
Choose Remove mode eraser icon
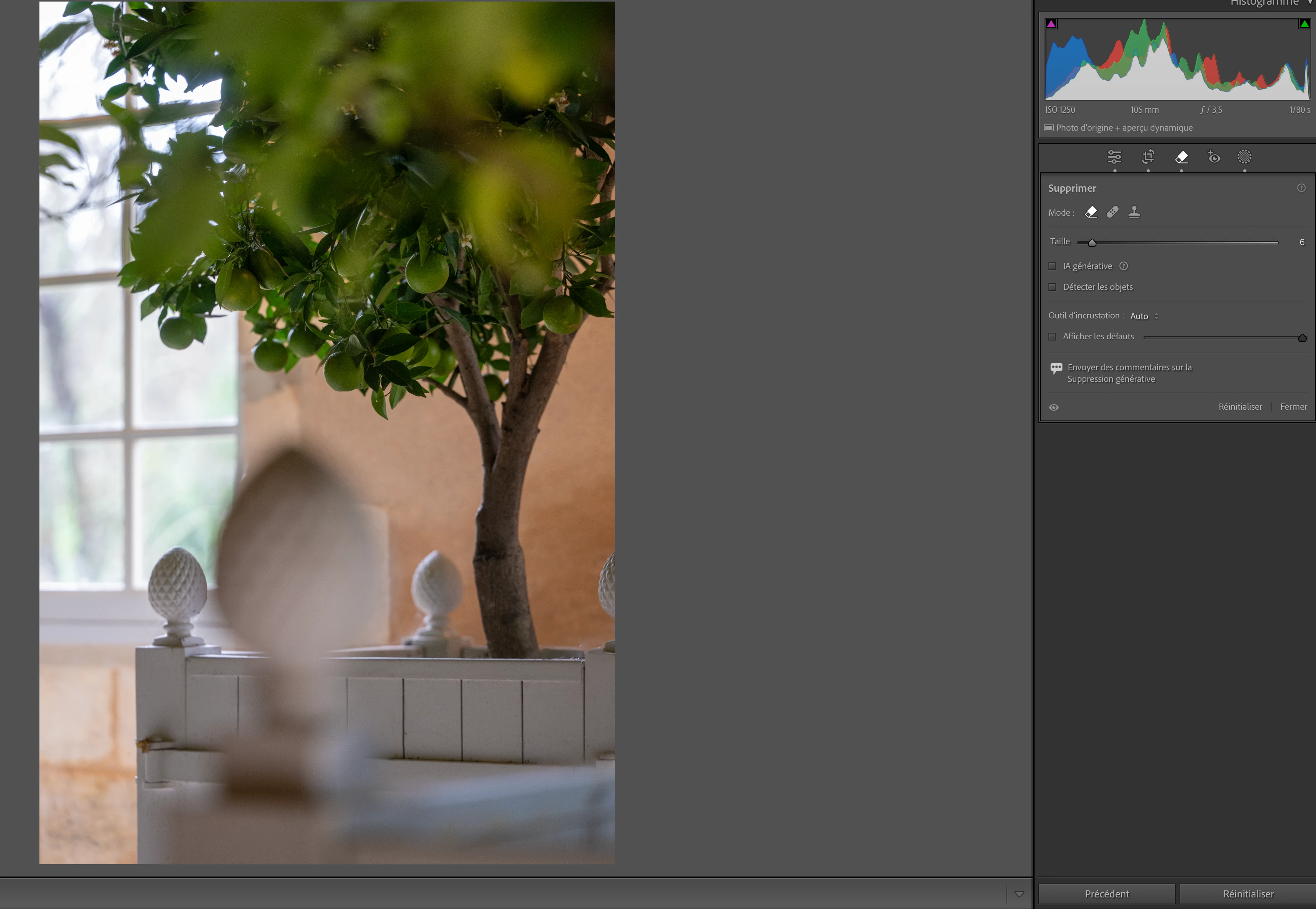1091,212
